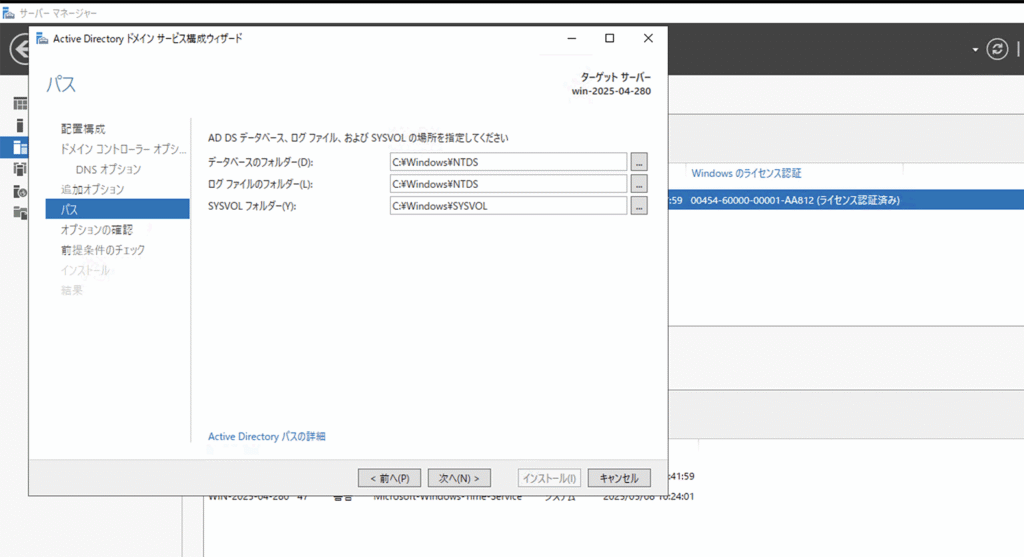This screenshot has height=557, width=1024.
Task: Go to 前提条件のチェック wizard step
Action: point(103,250)
